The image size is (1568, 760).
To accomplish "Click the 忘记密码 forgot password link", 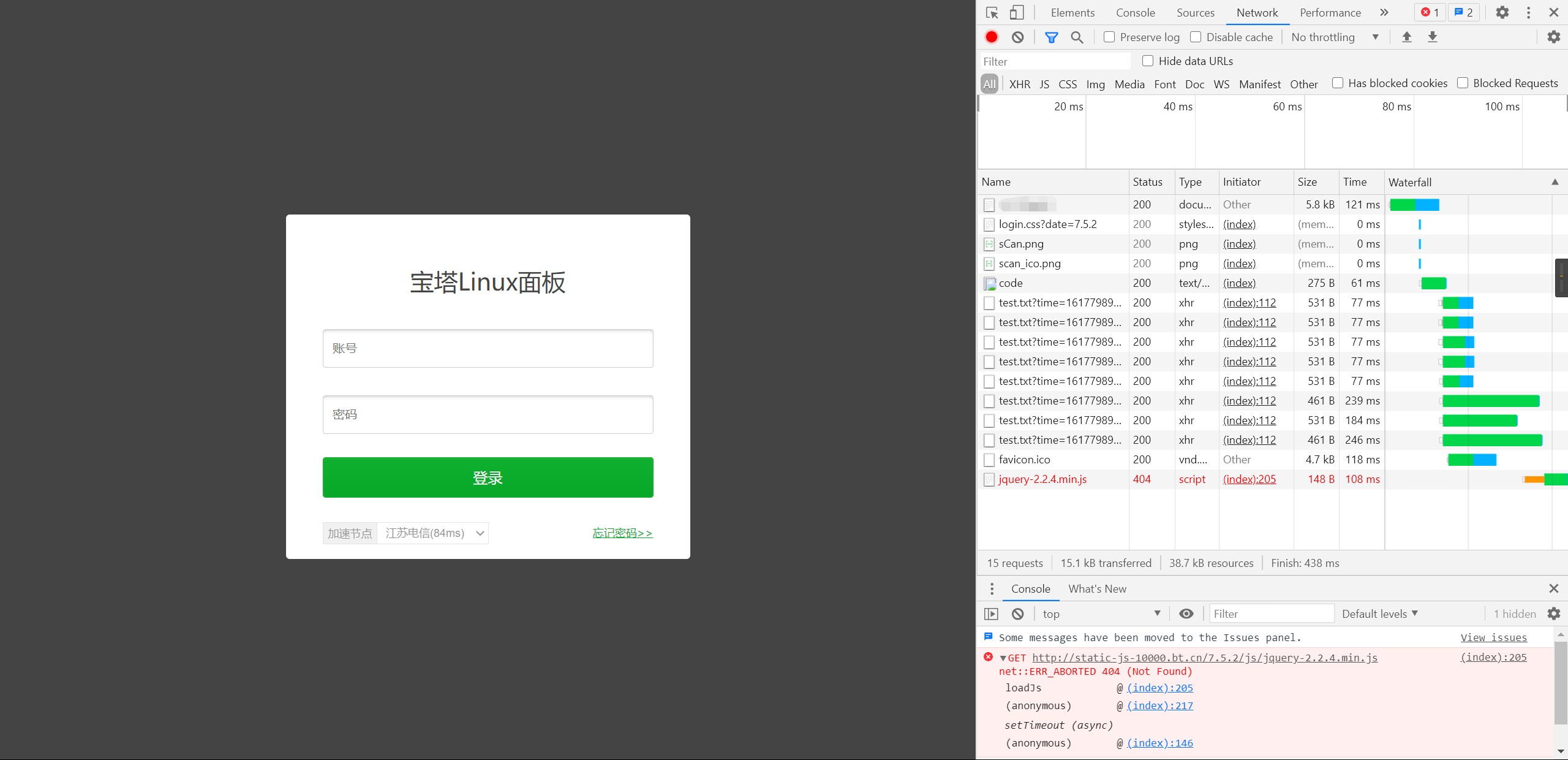I will 622,533.
